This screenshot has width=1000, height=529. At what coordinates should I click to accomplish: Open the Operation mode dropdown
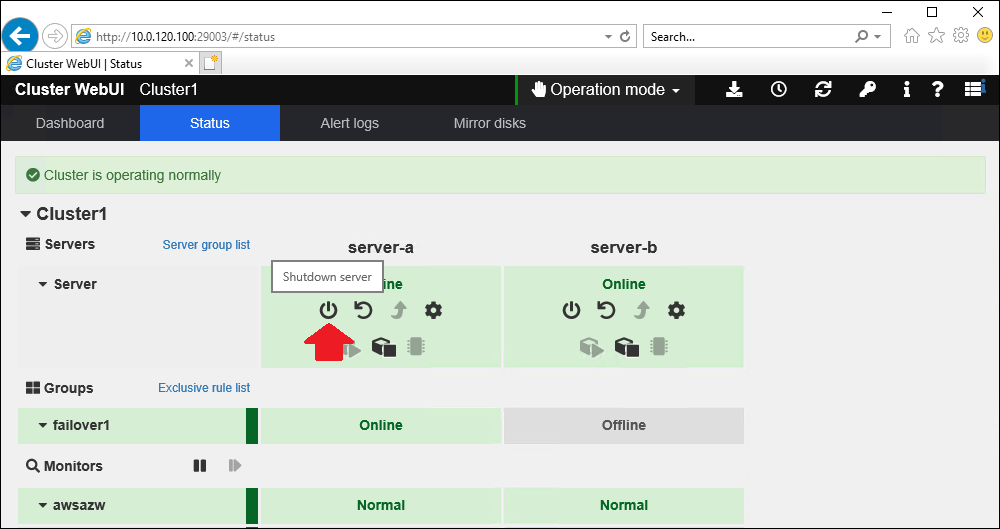606,90
